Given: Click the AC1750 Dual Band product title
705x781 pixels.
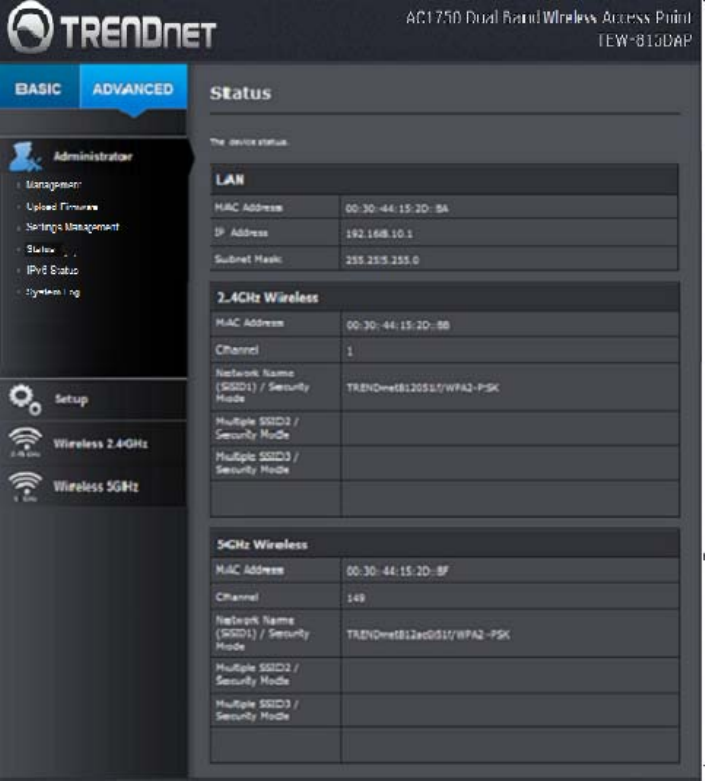Looking at the screenshot, I should click(x=549, y=18).
